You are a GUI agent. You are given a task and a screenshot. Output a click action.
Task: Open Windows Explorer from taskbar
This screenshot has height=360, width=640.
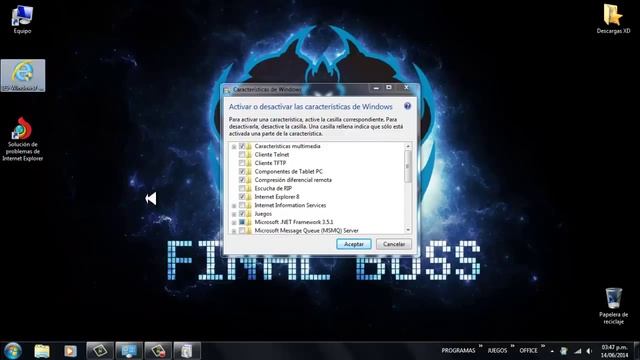[x=42, y=351]
